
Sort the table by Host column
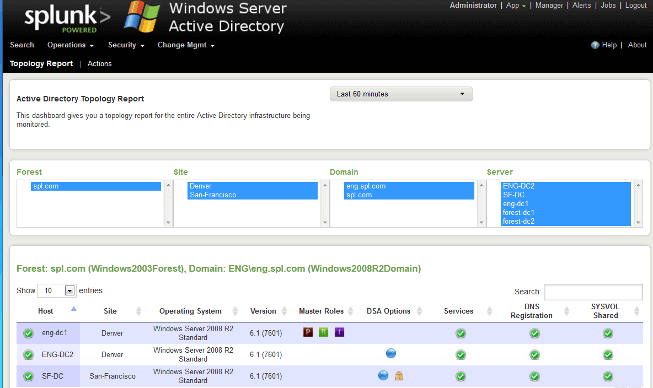(x=46, y=311)
